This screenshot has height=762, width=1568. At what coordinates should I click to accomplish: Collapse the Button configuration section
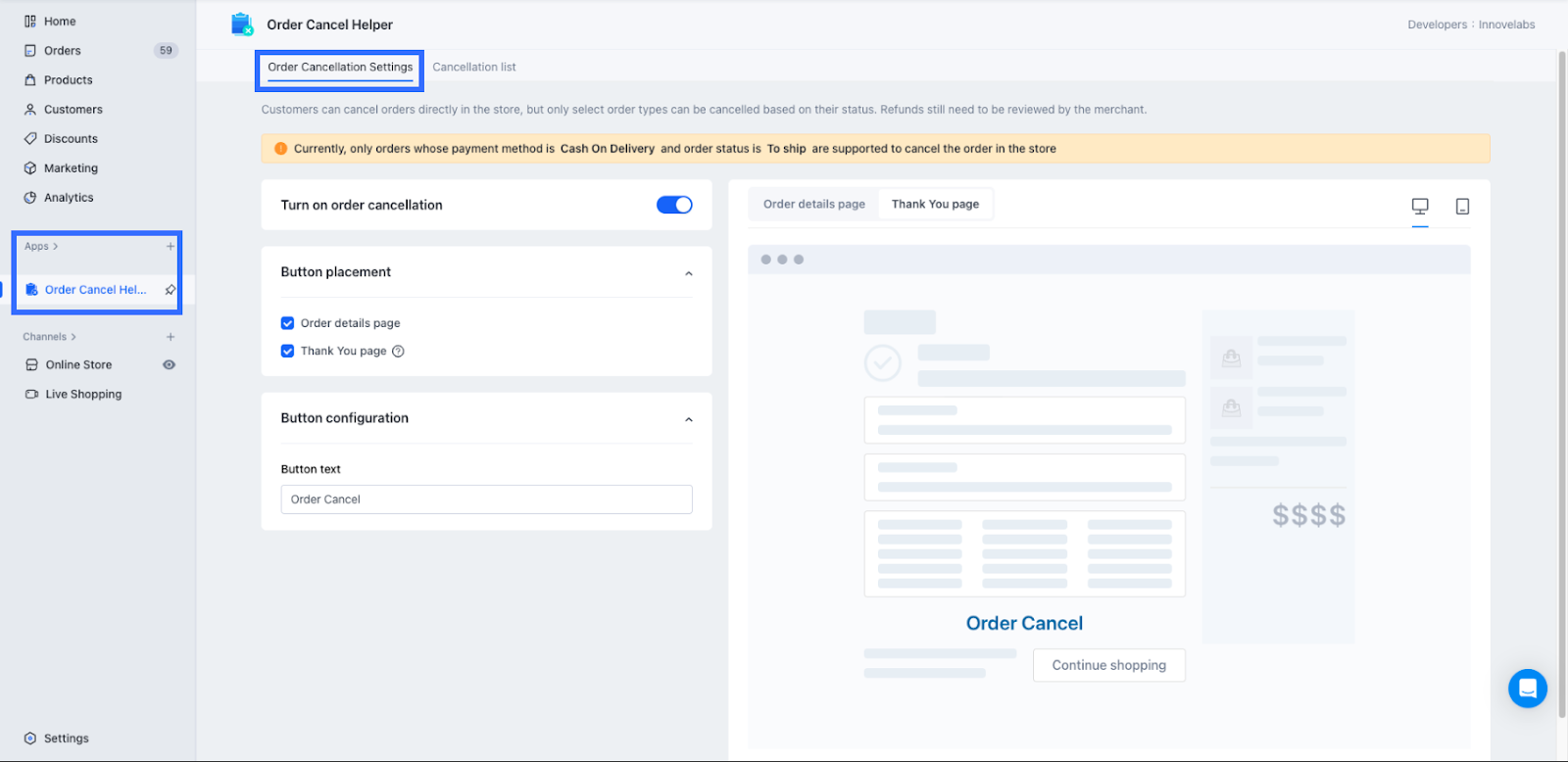click(x=689, y=419)
